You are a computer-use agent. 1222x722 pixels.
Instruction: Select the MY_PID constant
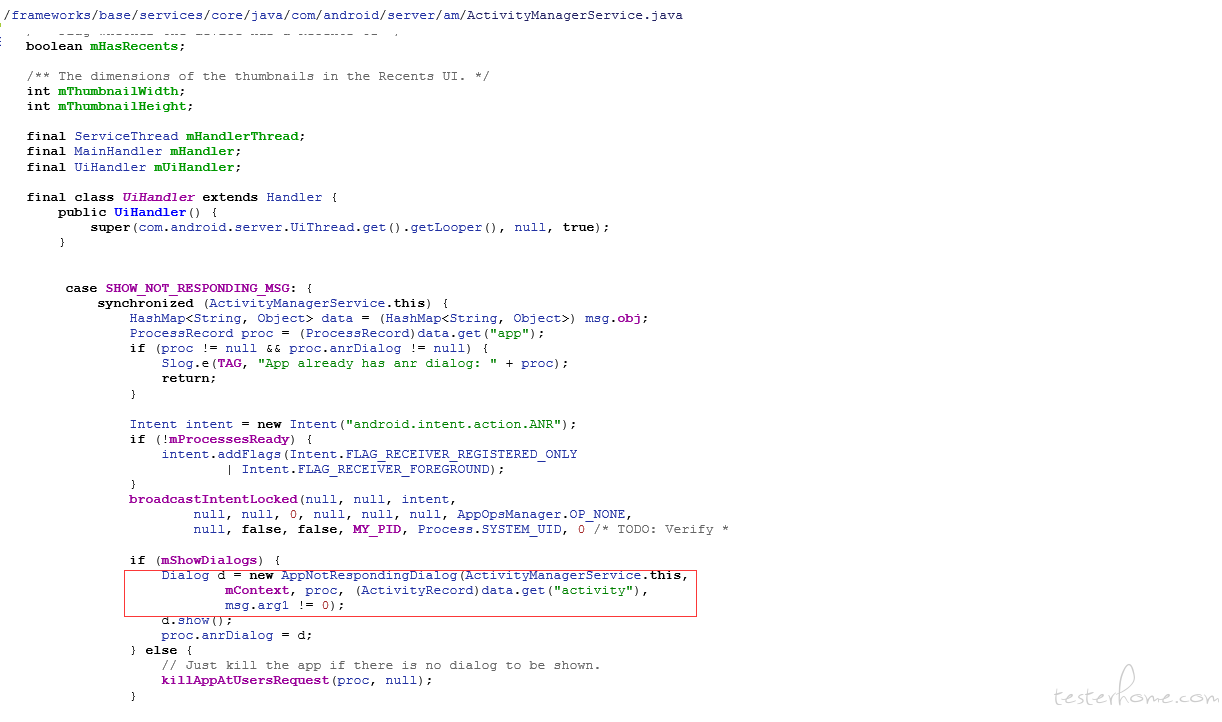pyautogui.click(x=378, y=529)
